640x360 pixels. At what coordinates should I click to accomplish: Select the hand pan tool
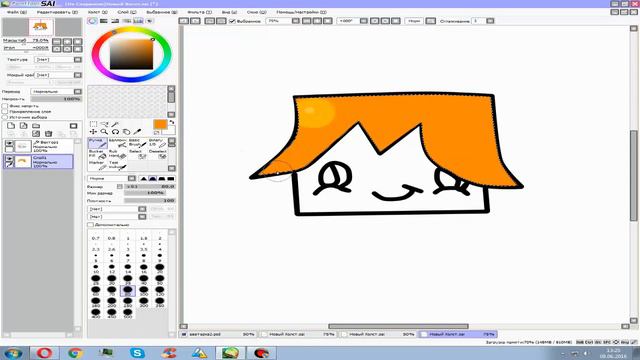127,132
